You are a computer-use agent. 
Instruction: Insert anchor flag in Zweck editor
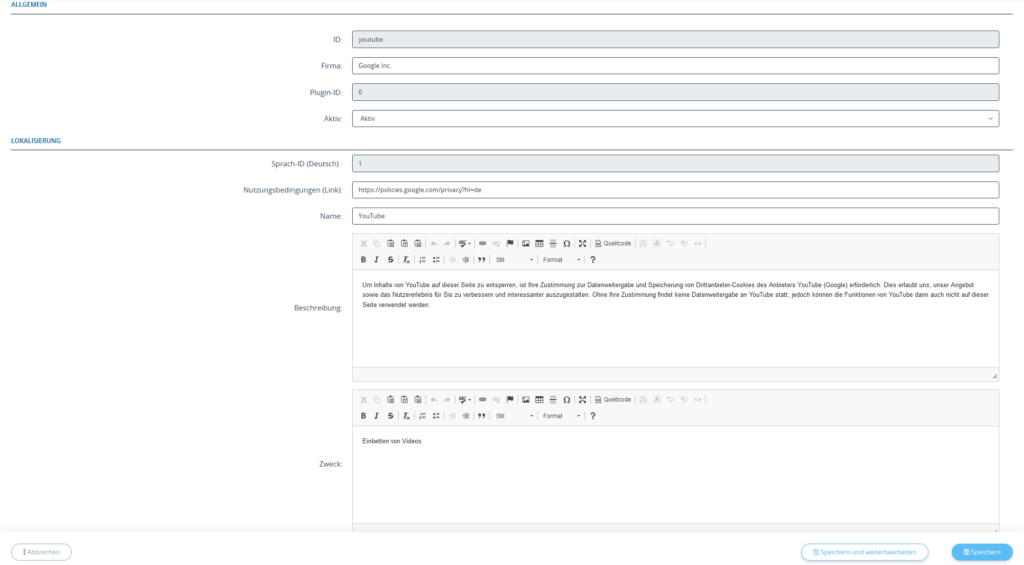click(510, 400)
